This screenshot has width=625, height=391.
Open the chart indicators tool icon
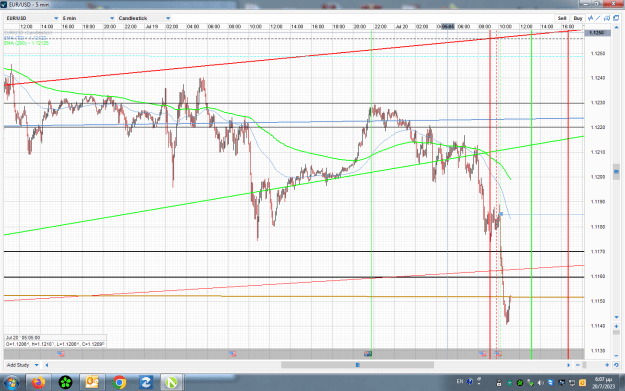pos(590,18)
